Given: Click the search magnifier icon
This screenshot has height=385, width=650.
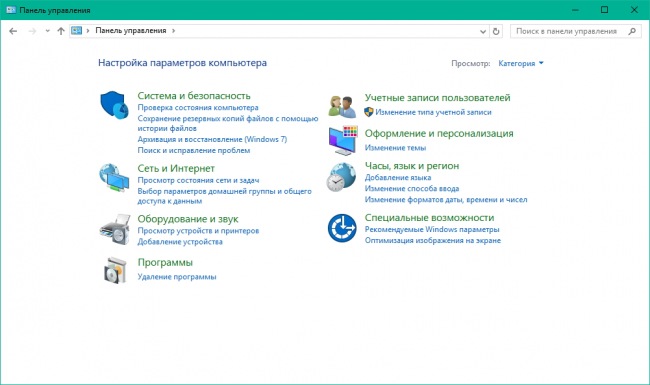Looking at the screenshot, I should 632,31.
